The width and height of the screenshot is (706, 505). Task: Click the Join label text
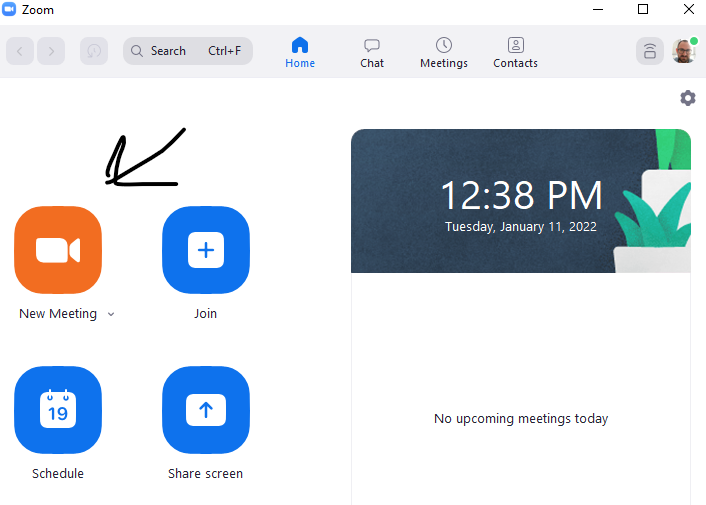click(x=205, y=314)
